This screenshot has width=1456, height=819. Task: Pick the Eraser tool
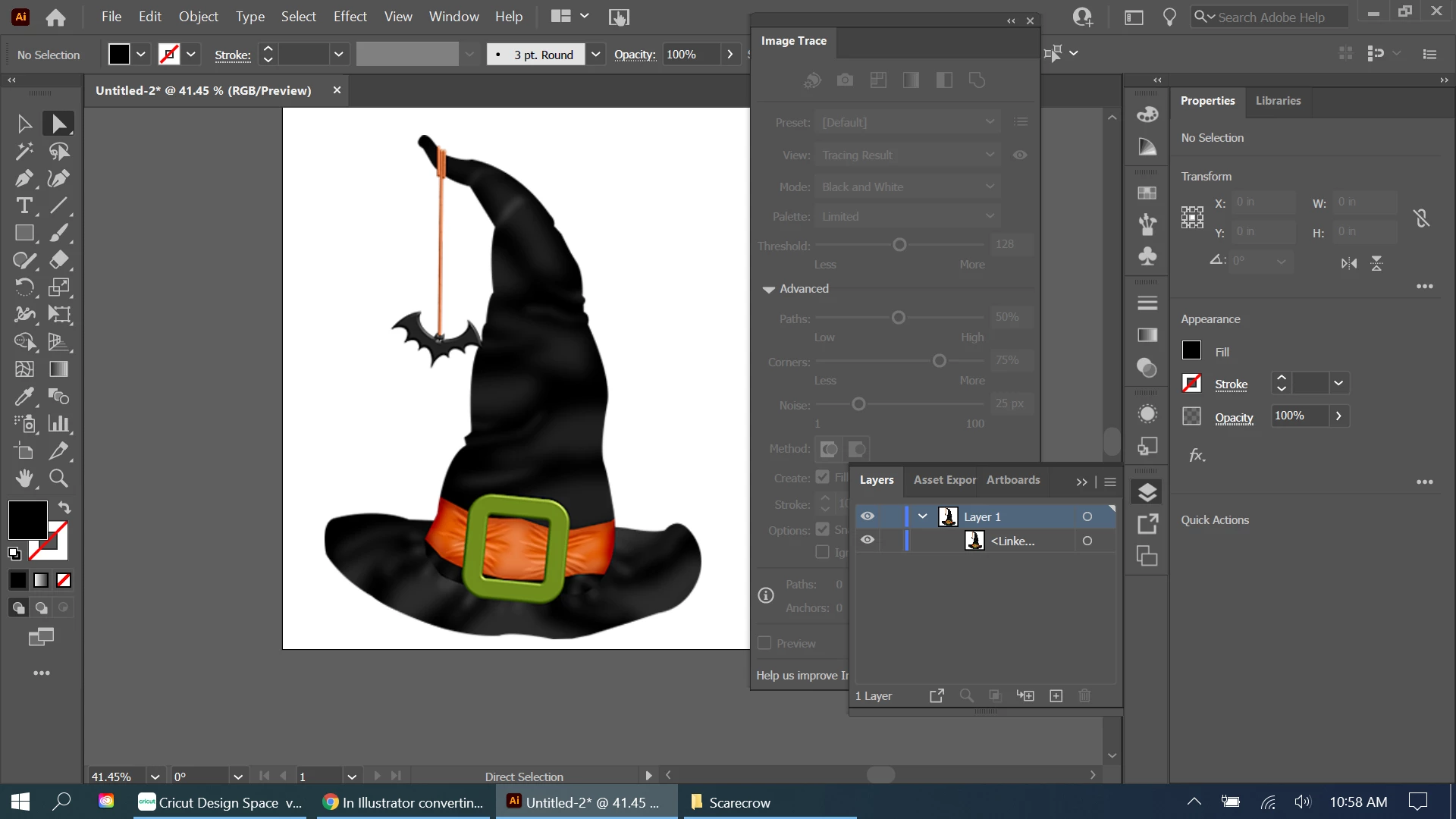tap(58, 260)
